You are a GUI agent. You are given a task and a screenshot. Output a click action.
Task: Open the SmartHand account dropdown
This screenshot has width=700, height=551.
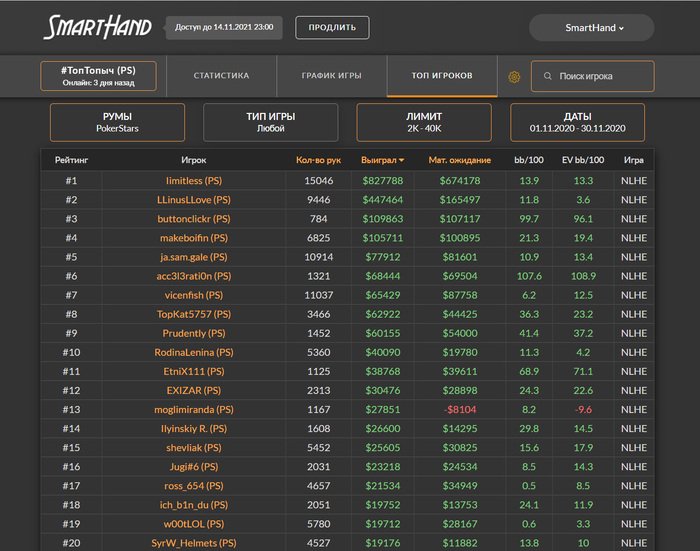coord(594,28)
